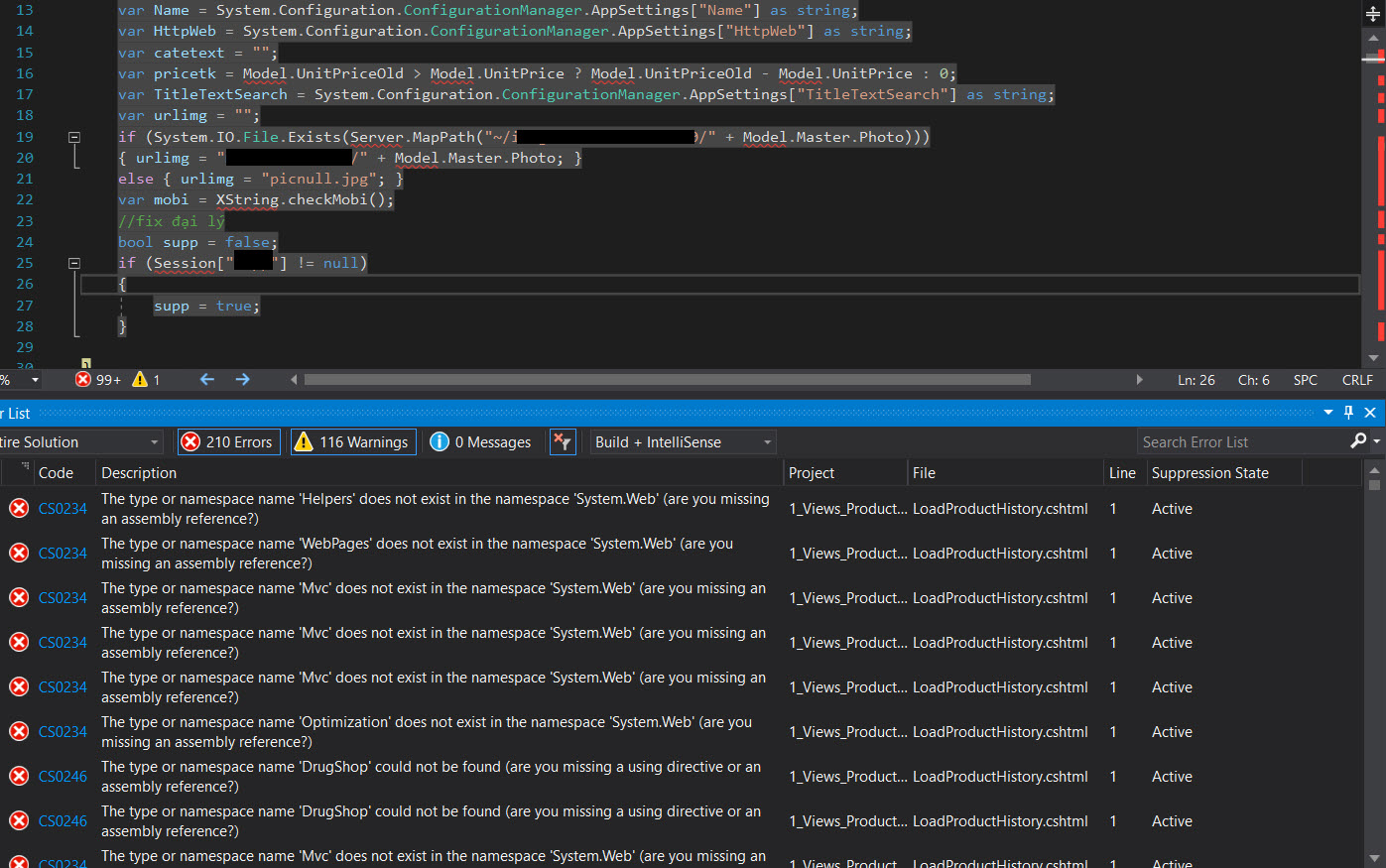Click error icon of the 'WebPages' row
The width and height of the screenshot is (1386, 868).
[19, 554]
